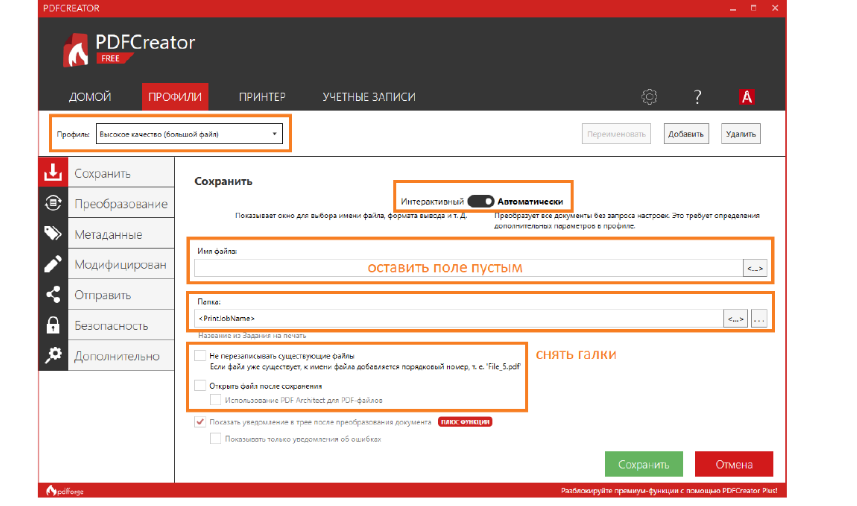Switch to the ПРИНТЕР tab
The height and width of the screenshot is (506, 857).
[x=262, y=97]
